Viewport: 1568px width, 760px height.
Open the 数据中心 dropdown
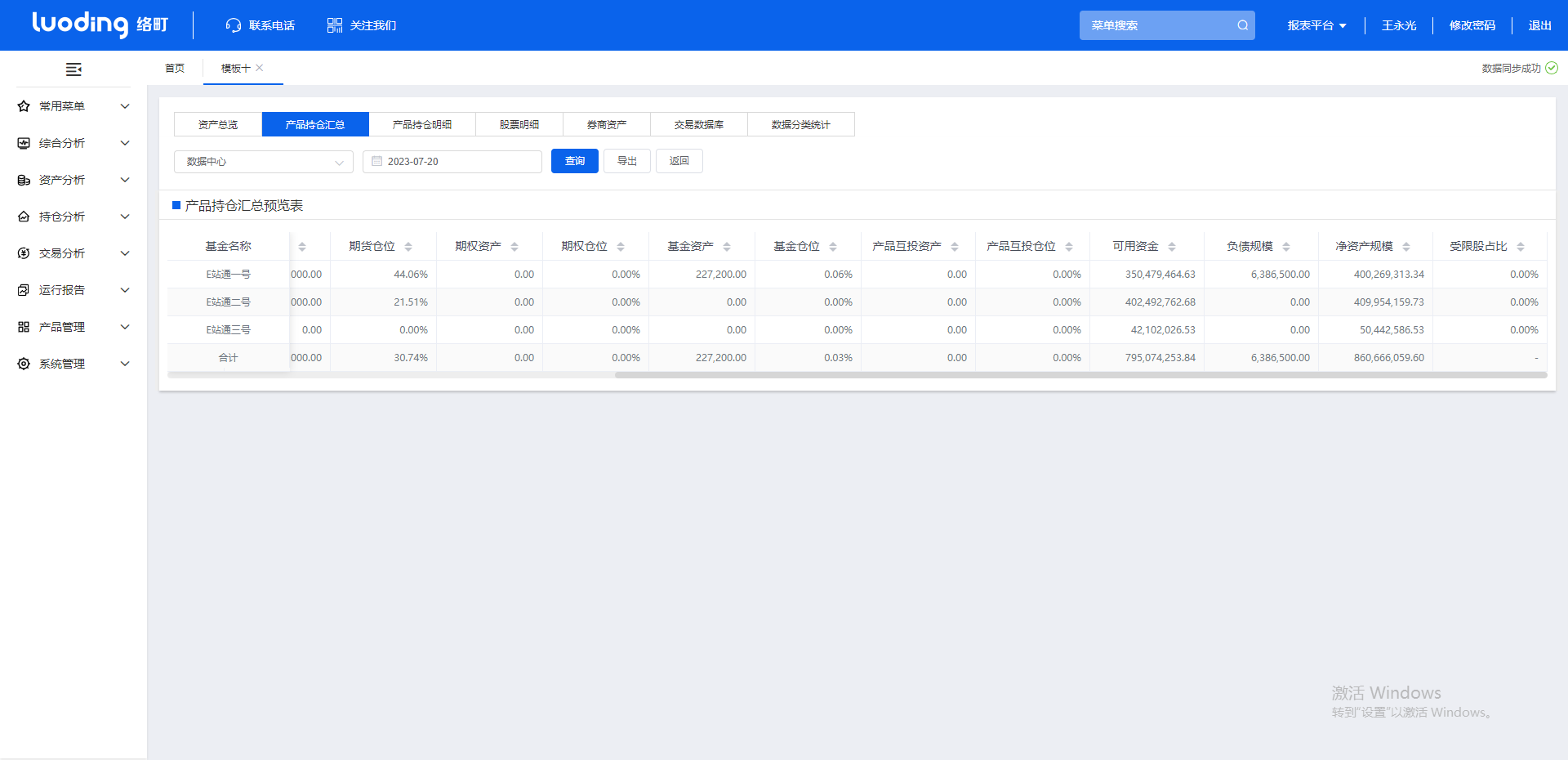264,162
